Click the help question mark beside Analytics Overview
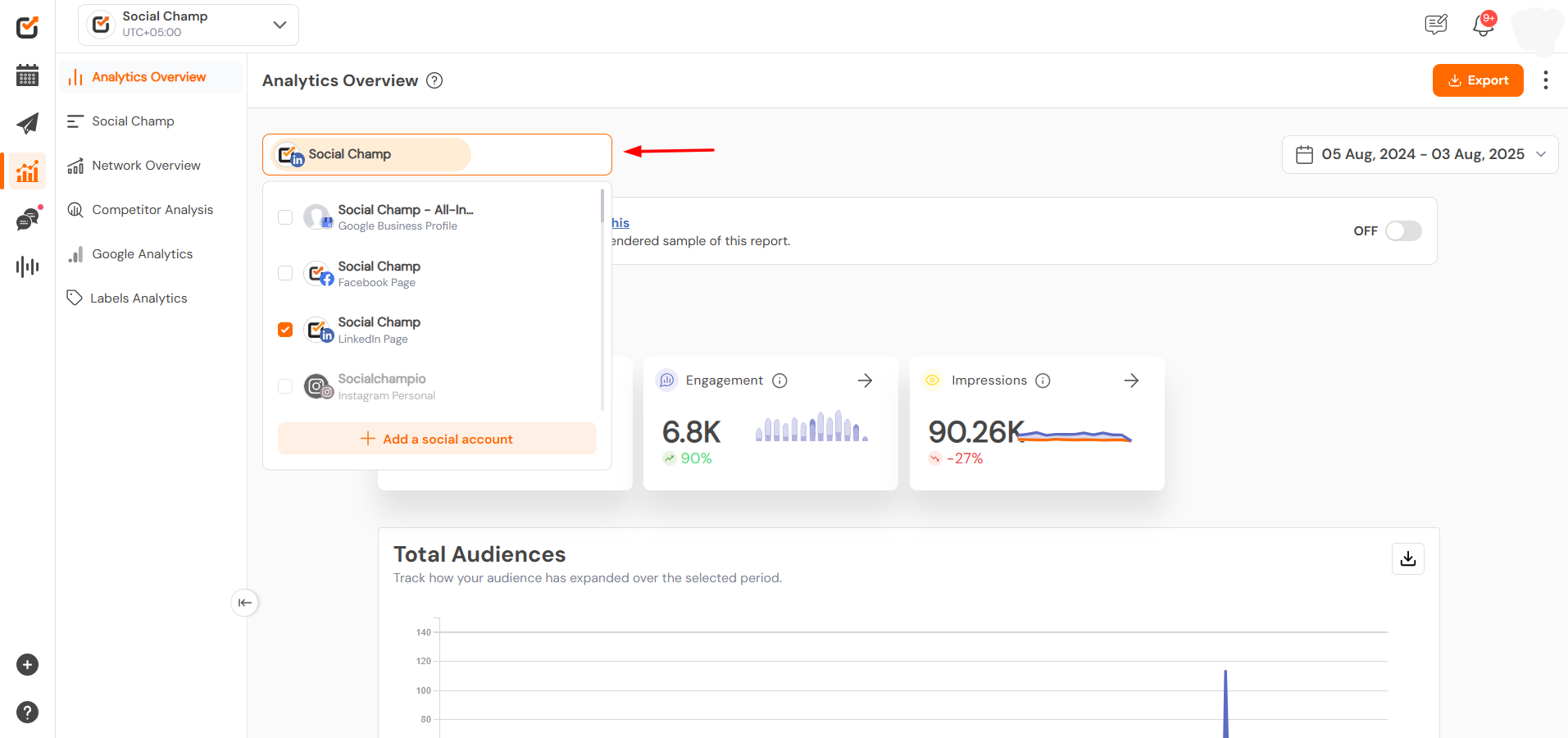Image resolution: width=1568 pixels, height=738 pixels. [x=434, y=80]
